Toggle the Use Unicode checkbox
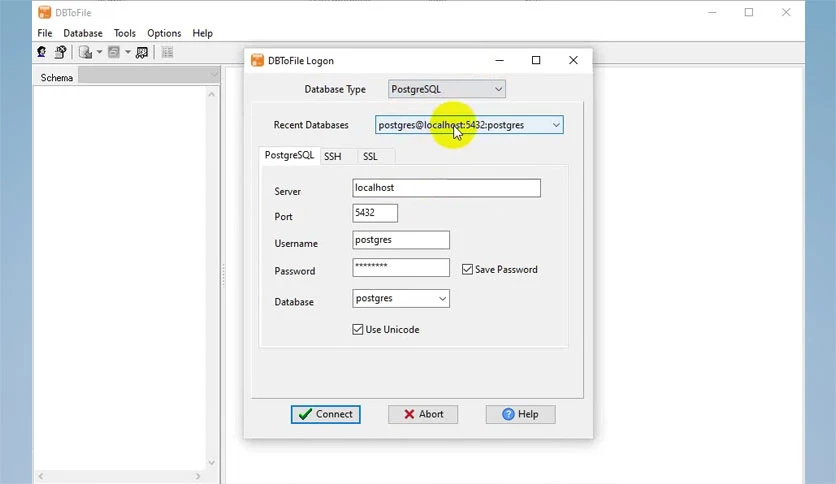 (357, 329)
